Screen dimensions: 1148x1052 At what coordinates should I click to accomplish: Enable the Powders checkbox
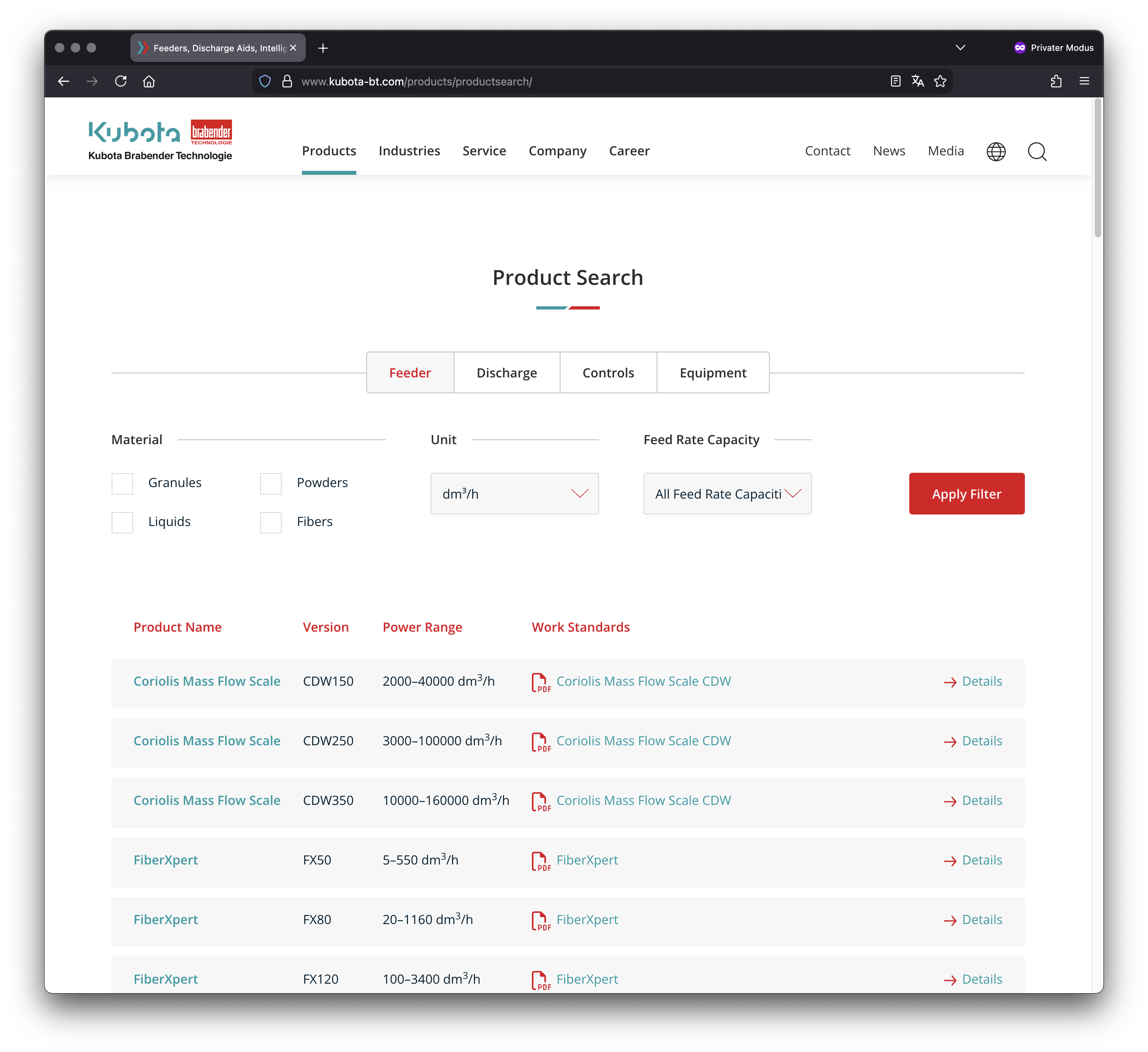coord(271,483)
